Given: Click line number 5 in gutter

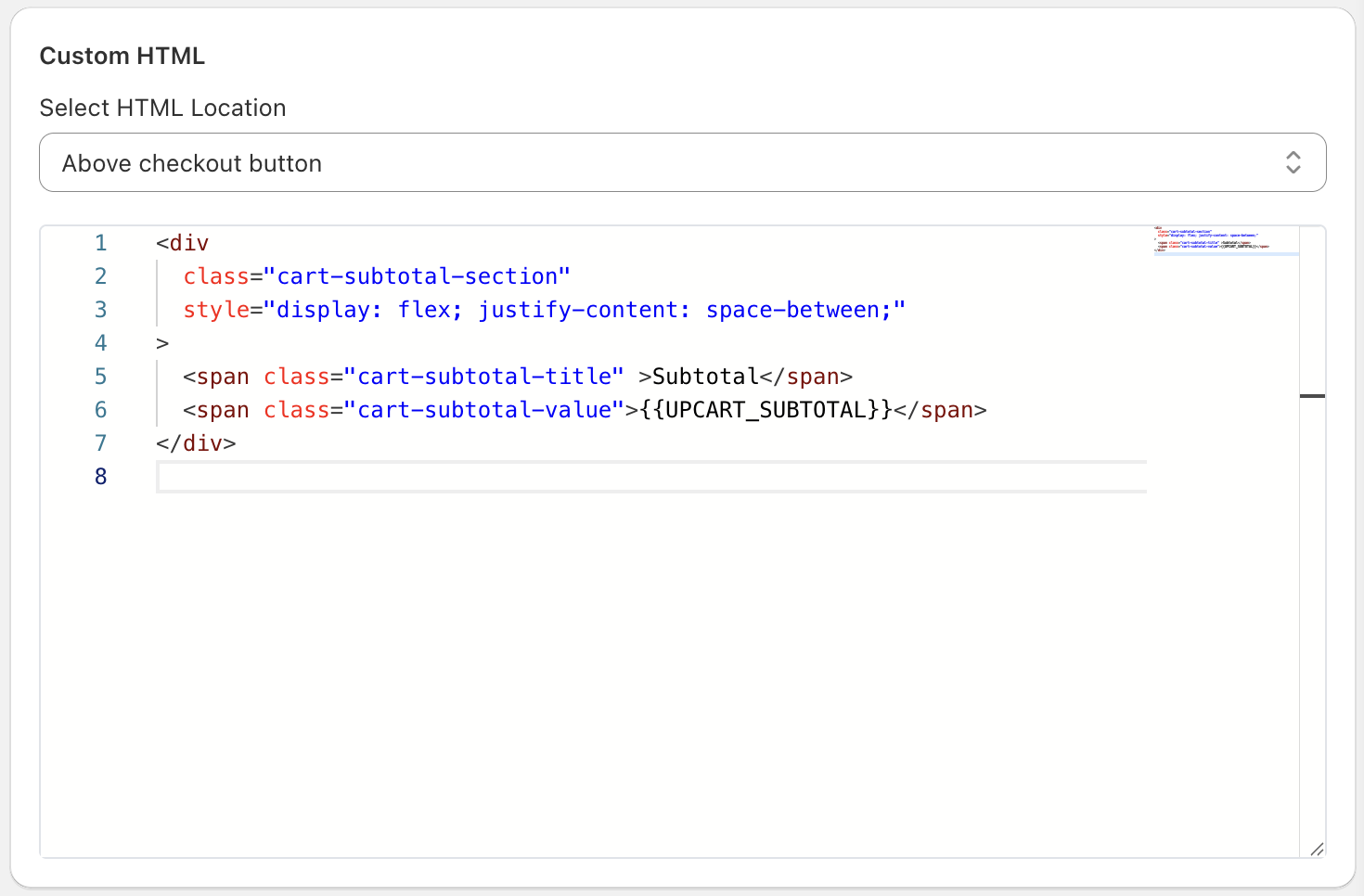Looking at the screenshot, I should [100, 377].
